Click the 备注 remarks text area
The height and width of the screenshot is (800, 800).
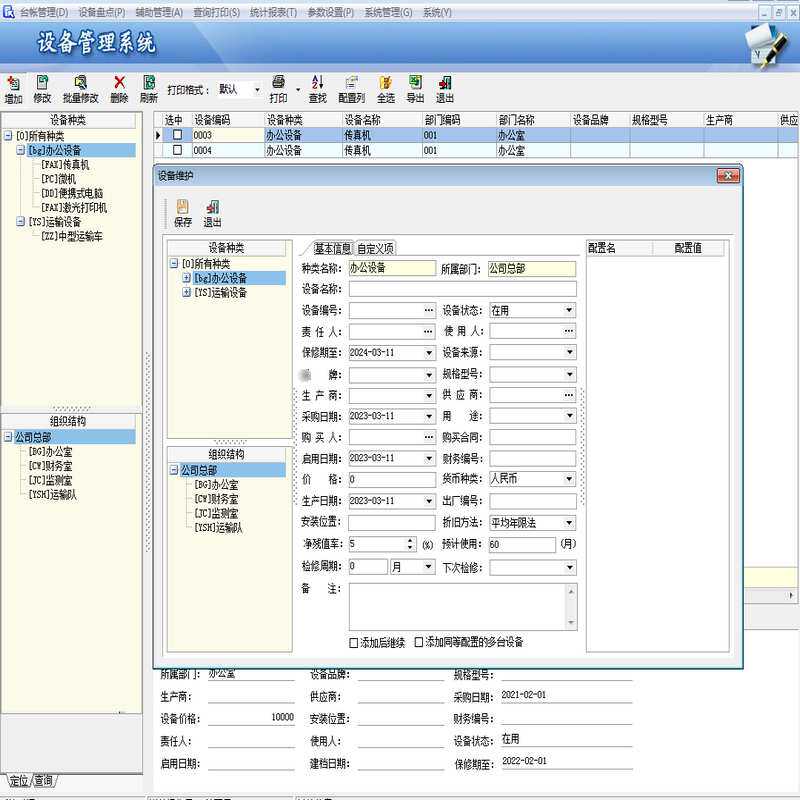click(458, 607)
